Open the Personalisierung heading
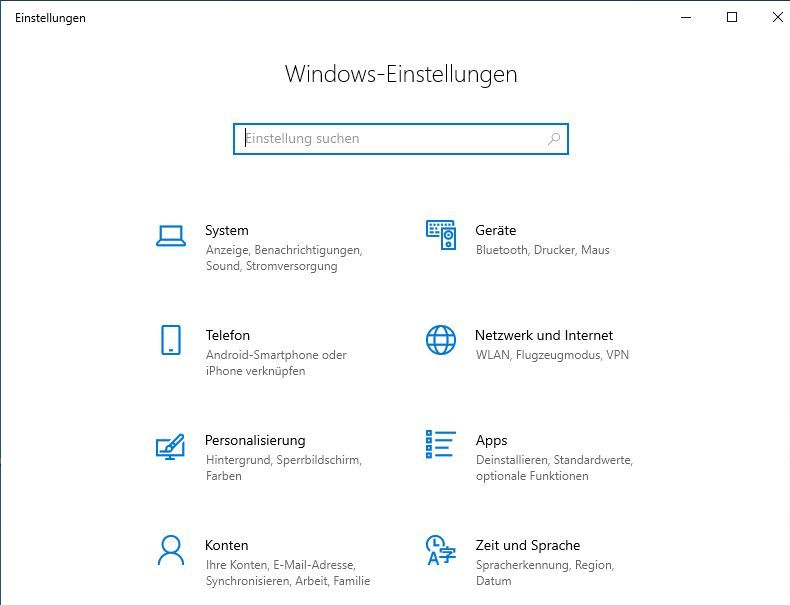This screenshot has width=790, height=605. pyautogui.click(x=255, y=440)
